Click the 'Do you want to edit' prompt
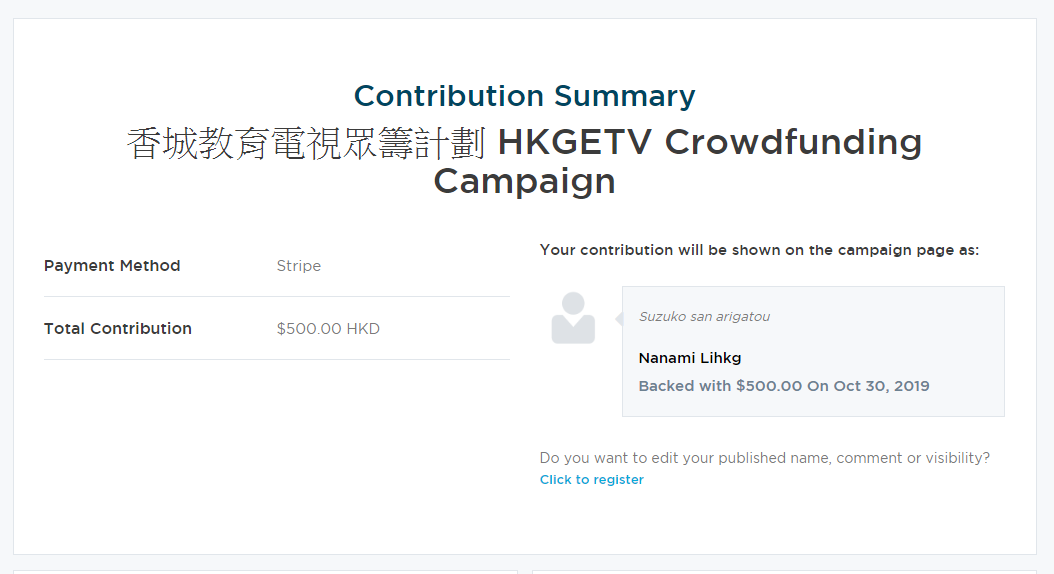The image size is (1054, 574). point(764,458)
